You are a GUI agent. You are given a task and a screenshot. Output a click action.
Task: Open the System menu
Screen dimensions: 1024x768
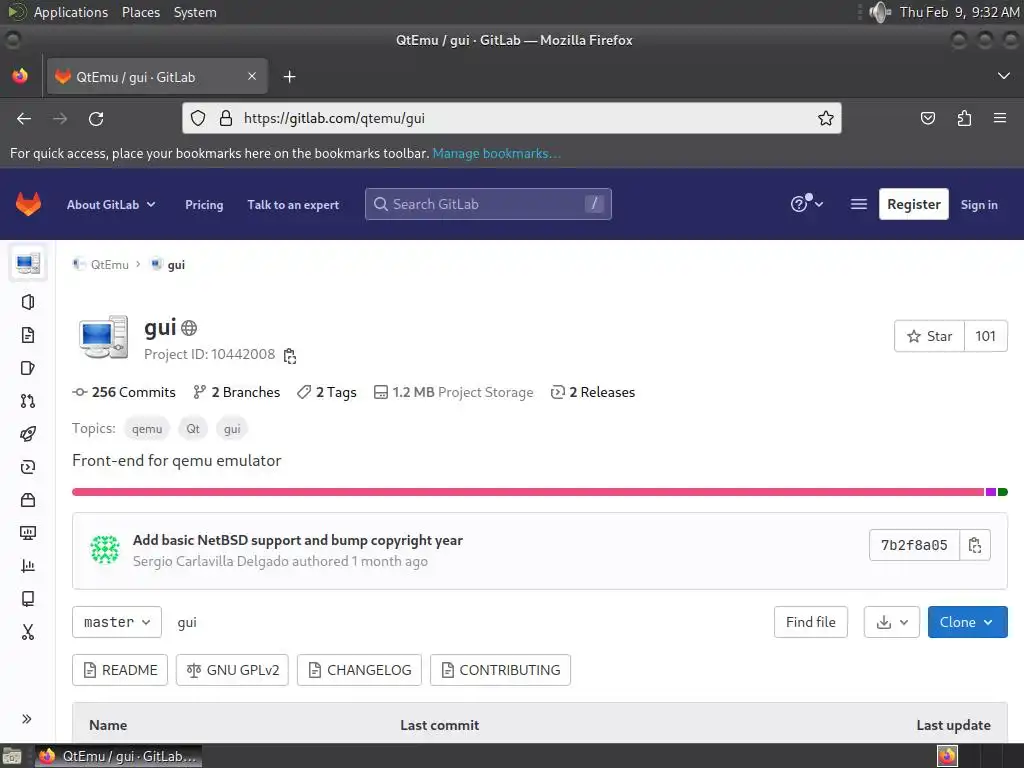pos(195,12)
